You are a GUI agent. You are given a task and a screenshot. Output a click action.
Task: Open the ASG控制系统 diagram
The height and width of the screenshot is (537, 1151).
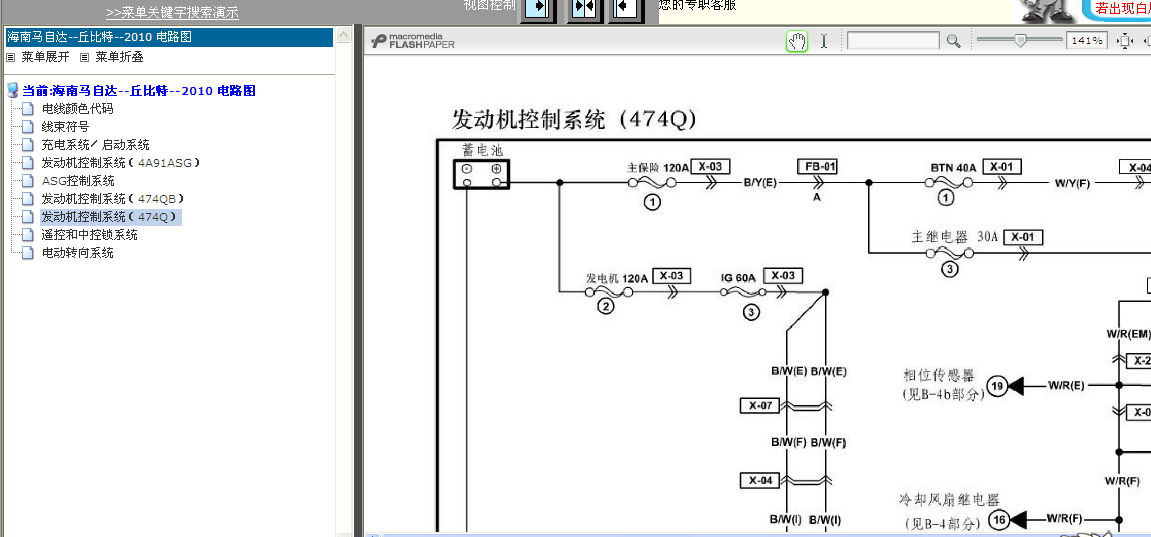78,180
